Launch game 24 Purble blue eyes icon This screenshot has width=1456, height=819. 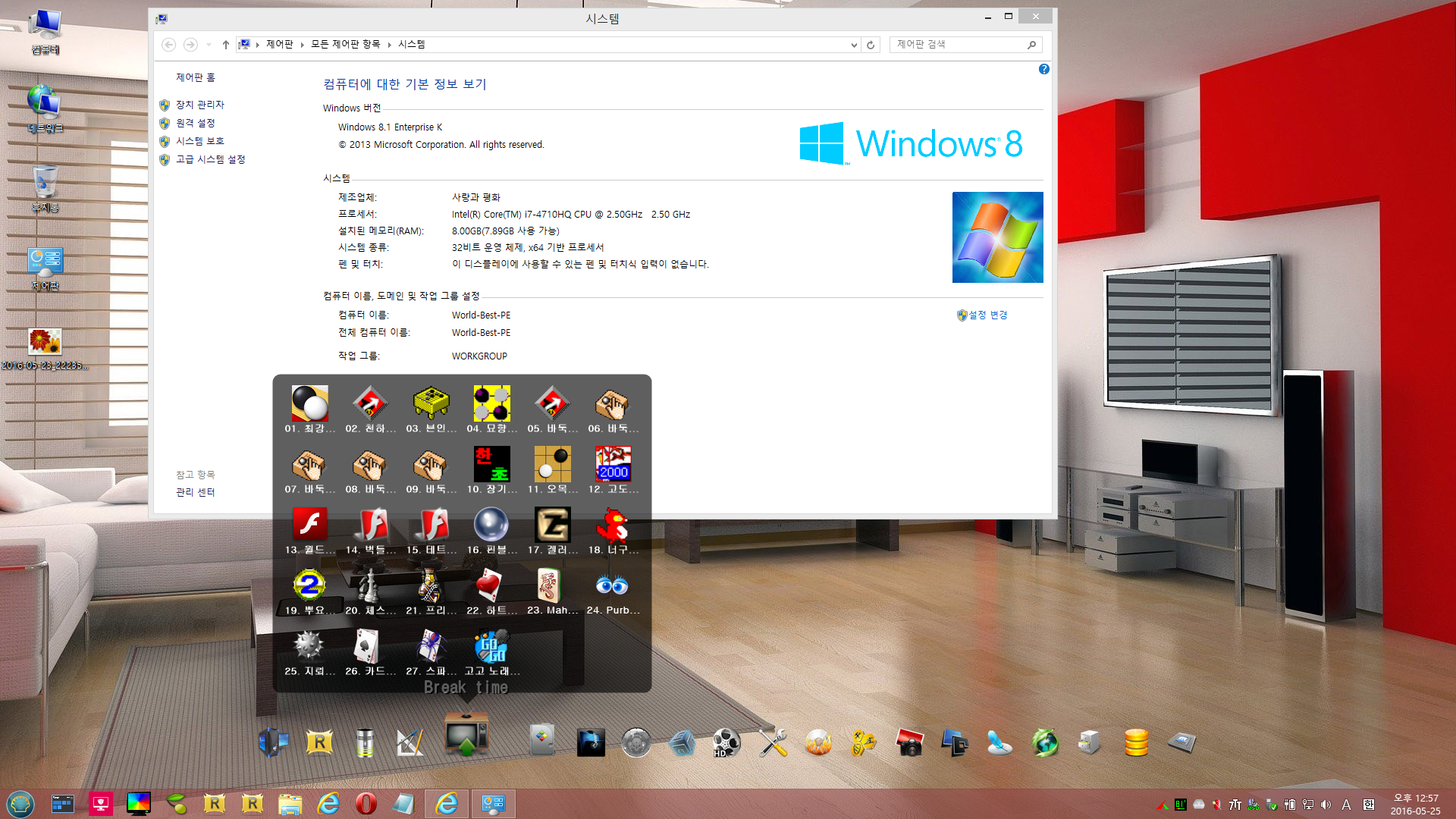[x=613, y=585]
